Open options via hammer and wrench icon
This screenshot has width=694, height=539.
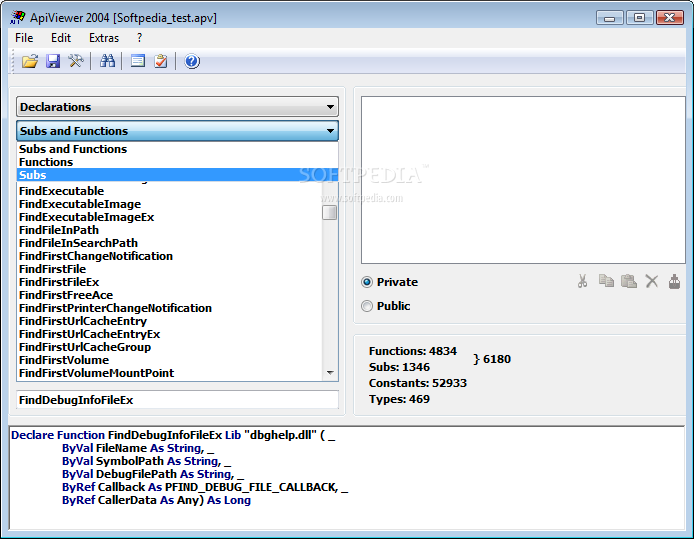(x=76, y=61)
